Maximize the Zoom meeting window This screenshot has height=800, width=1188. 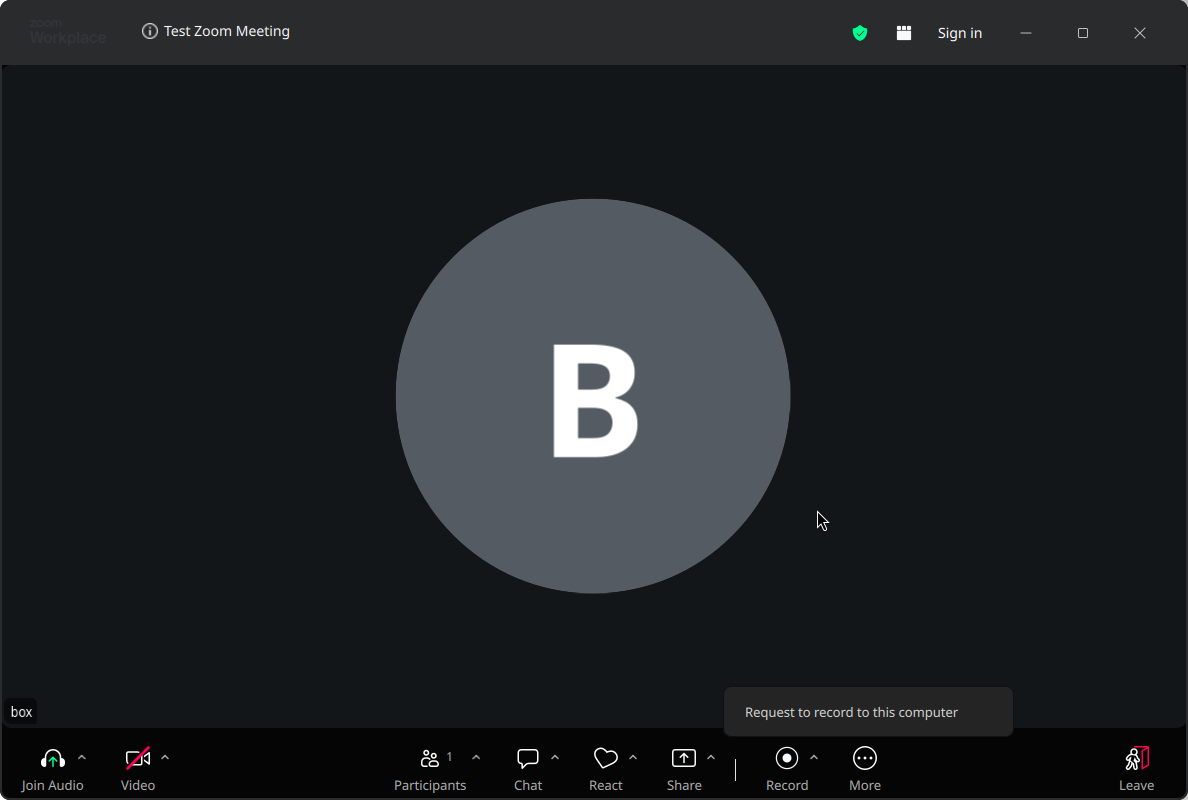pos(1083,33)
